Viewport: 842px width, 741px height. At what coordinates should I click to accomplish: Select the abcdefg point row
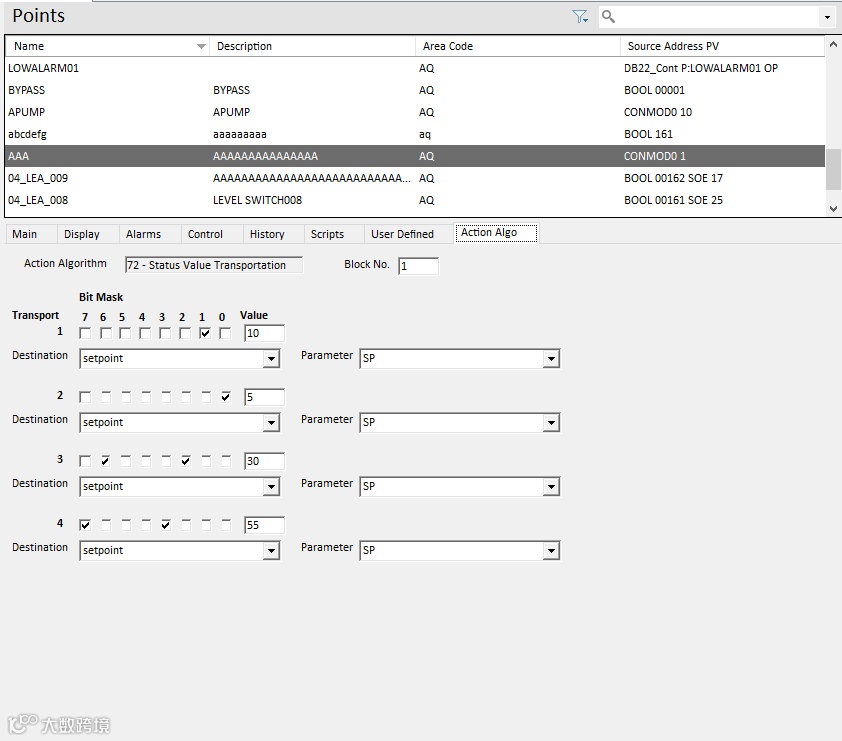pyautogui.click(x=415, y=134)
